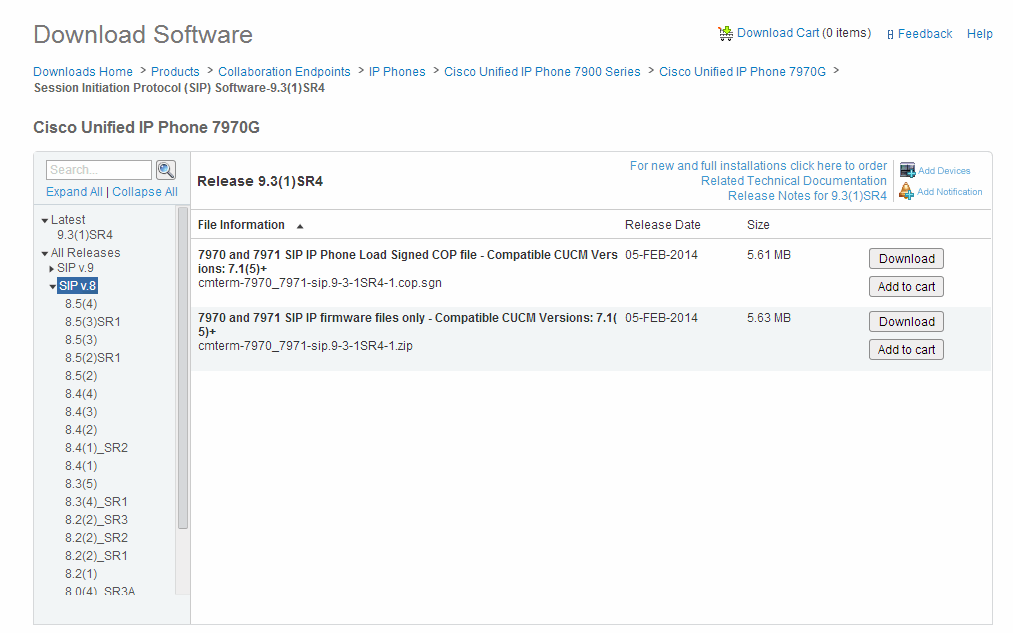Go to Products breadcrumb
Image resolution: width=1013 pixels, height=633 pixels.
(175, 72)
